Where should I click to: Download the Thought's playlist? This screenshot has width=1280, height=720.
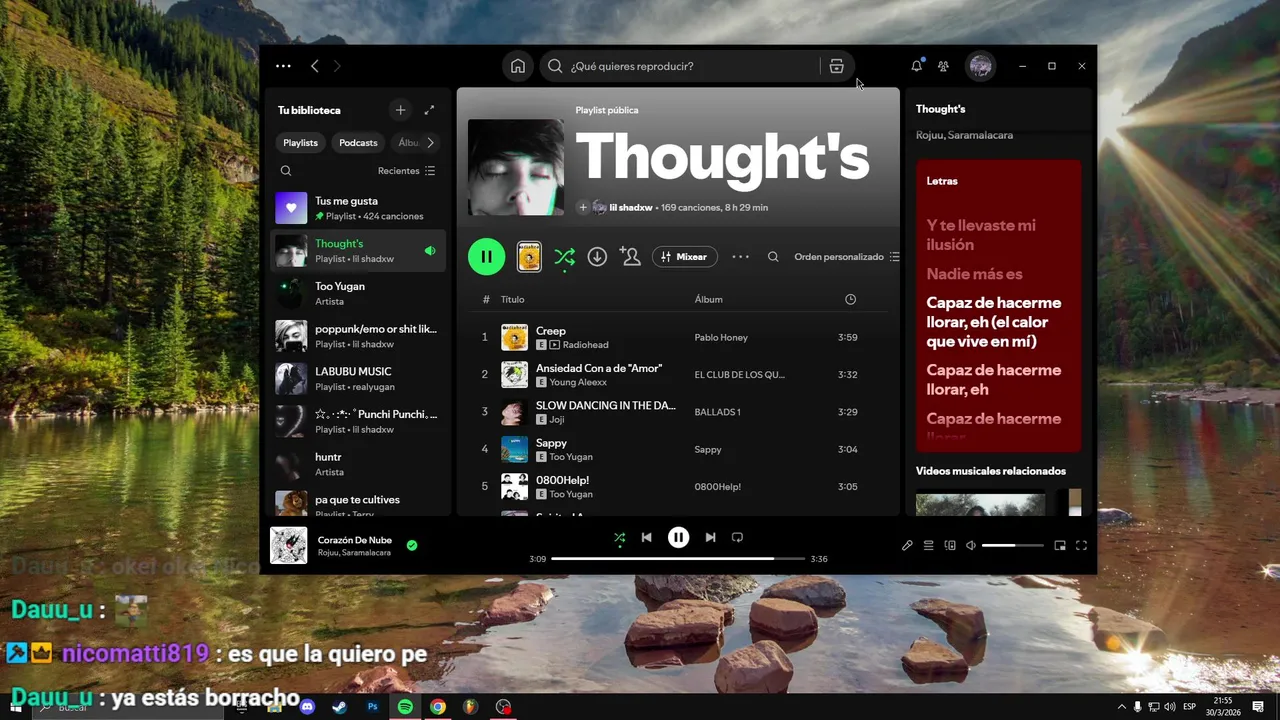click(597, 257)
